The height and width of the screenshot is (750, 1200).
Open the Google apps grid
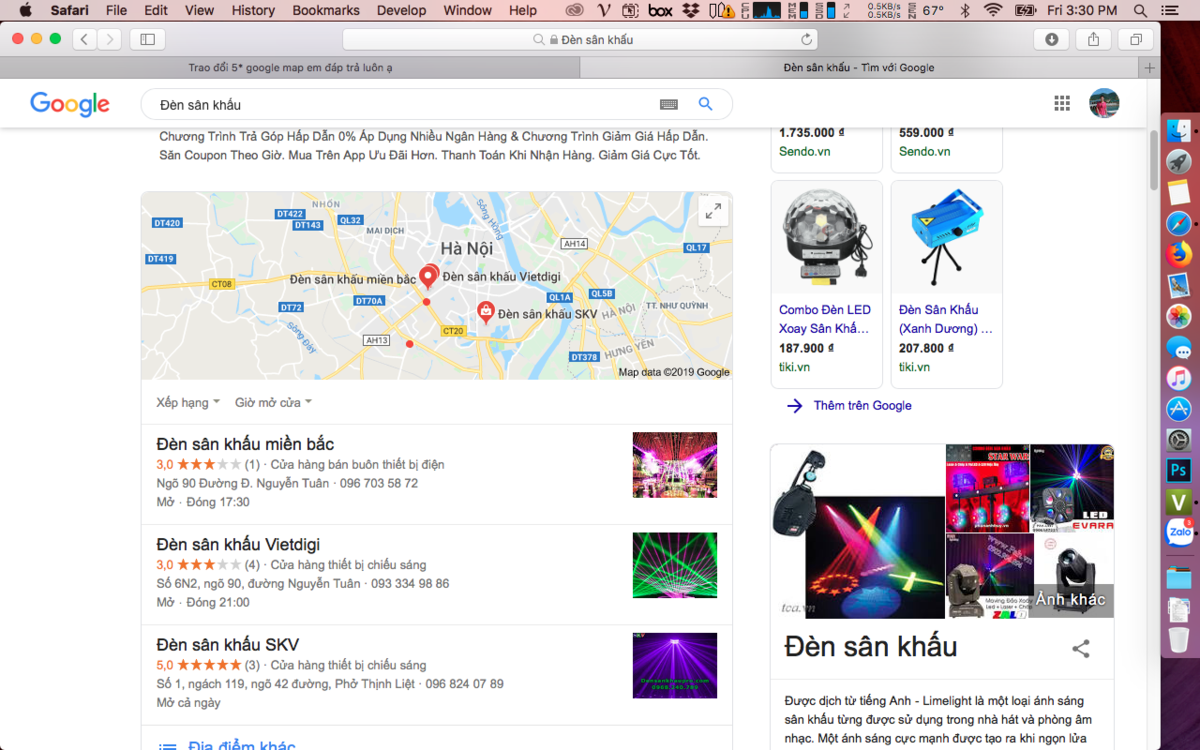tap(1062, 103)
